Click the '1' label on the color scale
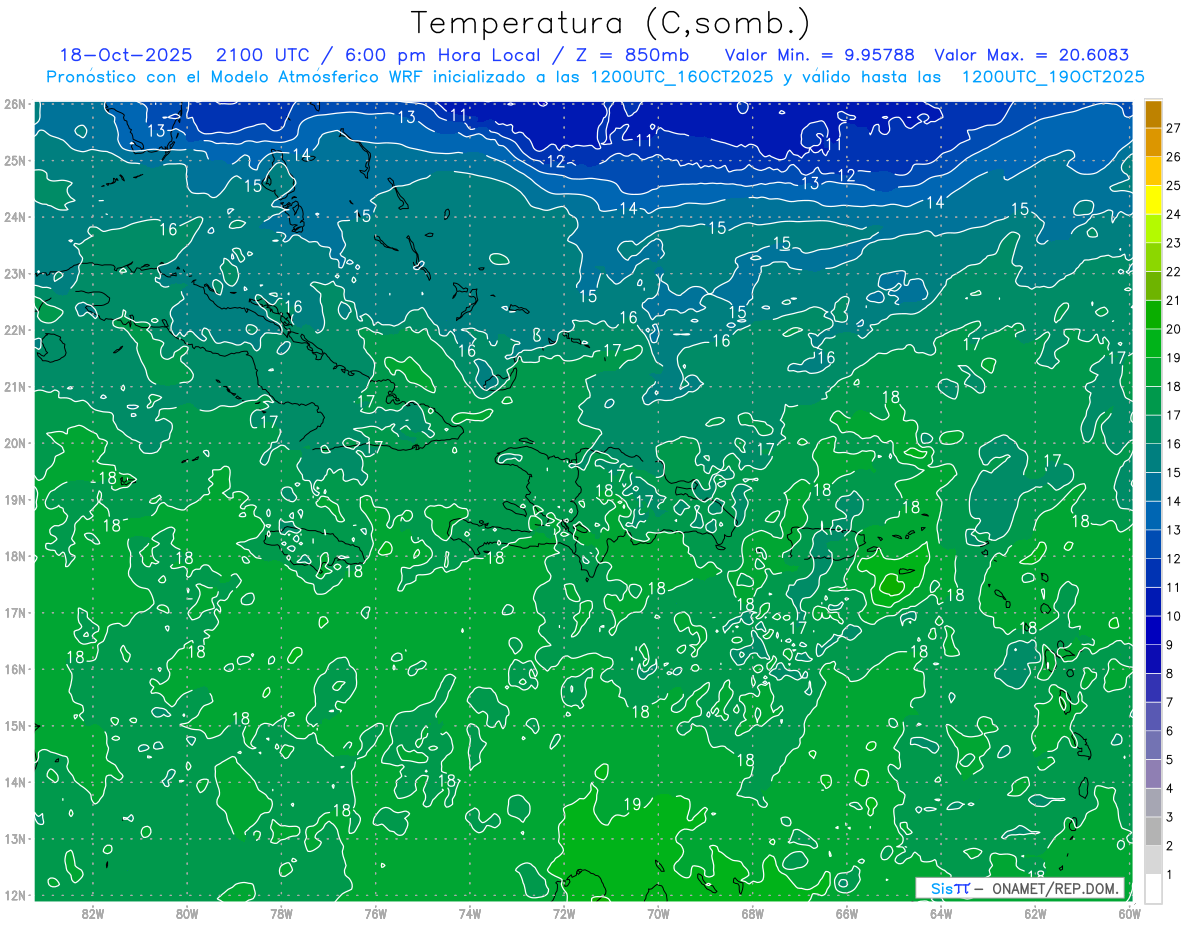This screenshot has width=1200, height=927. (x=1170, y=875)
